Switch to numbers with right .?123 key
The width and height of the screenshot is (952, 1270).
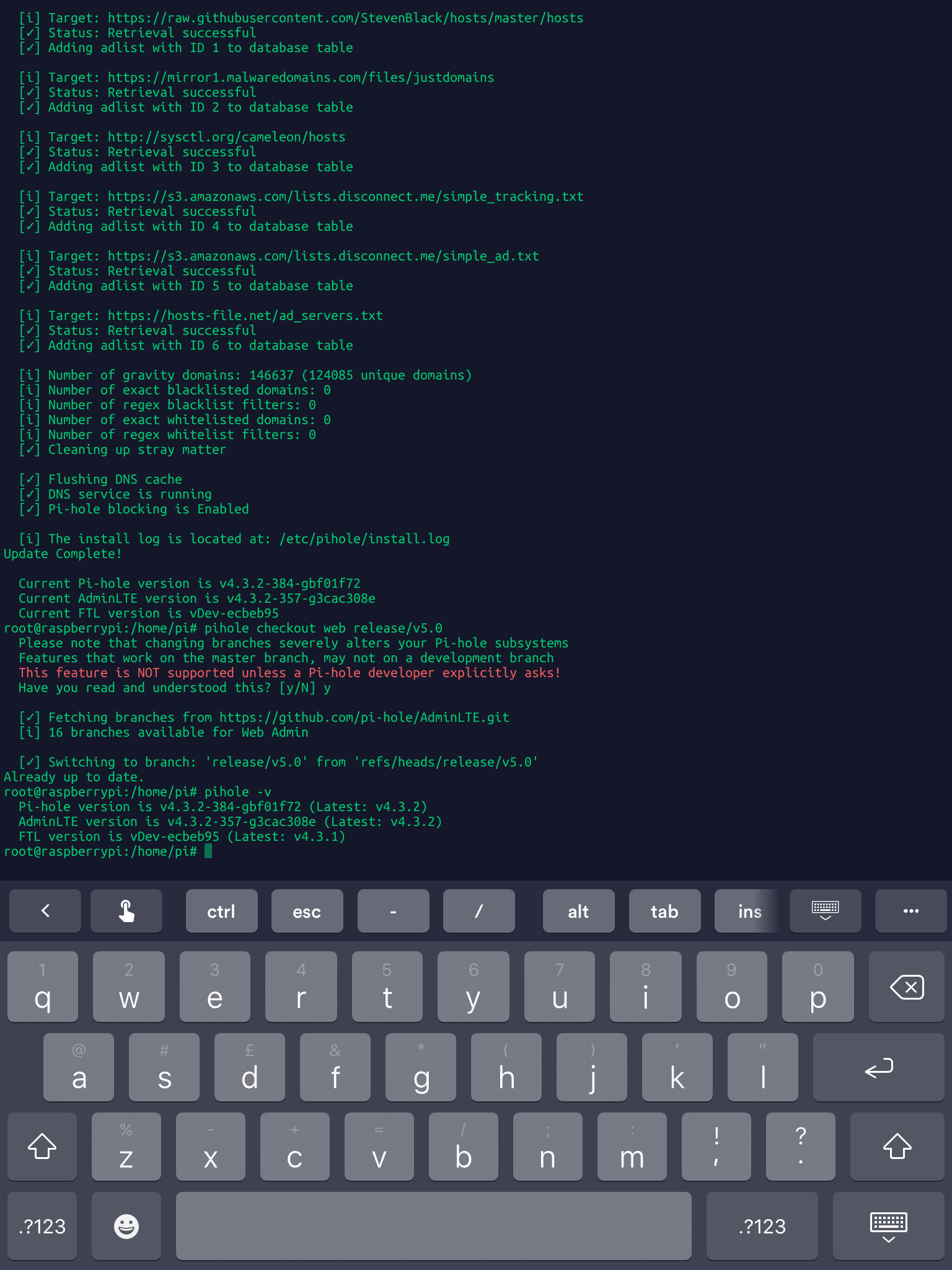tap(762, 1226)
